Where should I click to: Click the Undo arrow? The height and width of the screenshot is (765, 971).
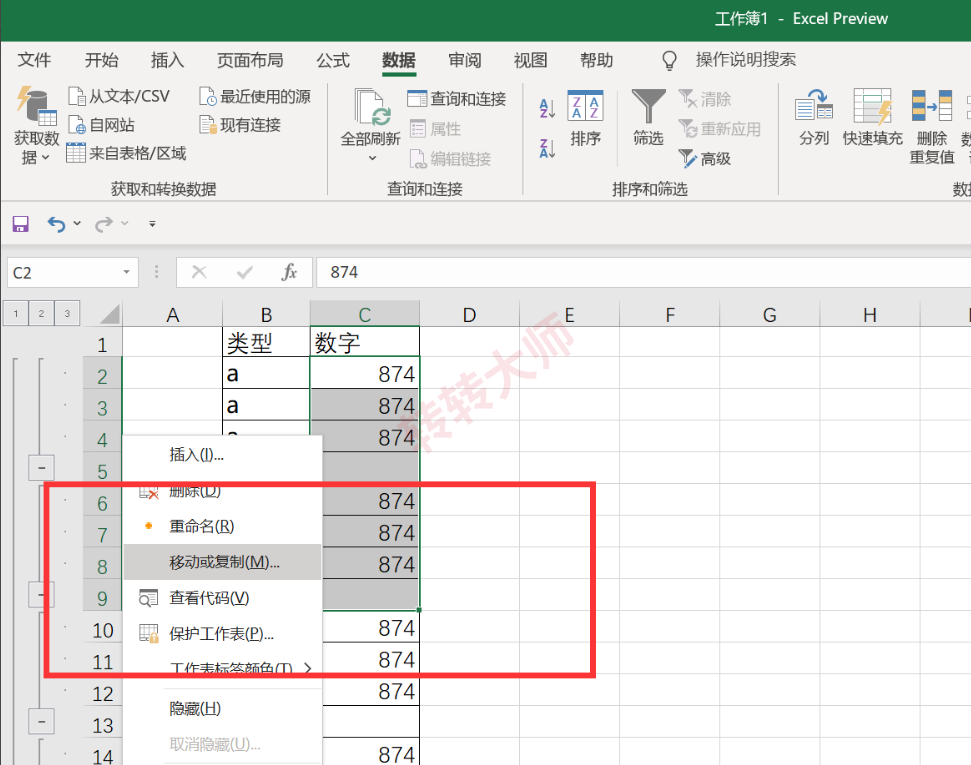pyautogui.click(x=56, y=224)
